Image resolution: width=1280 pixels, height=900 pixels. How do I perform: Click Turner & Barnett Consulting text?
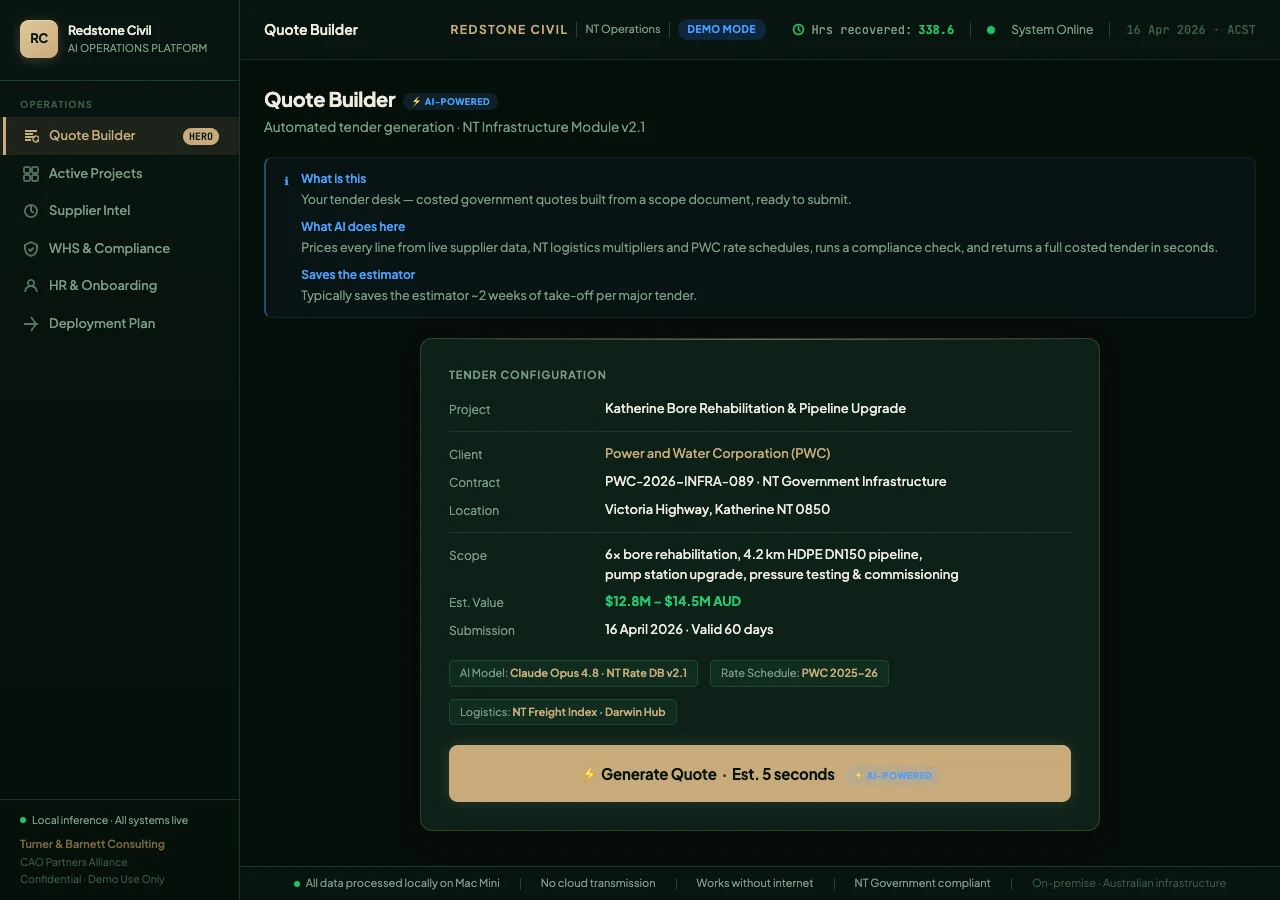(92, 844)
